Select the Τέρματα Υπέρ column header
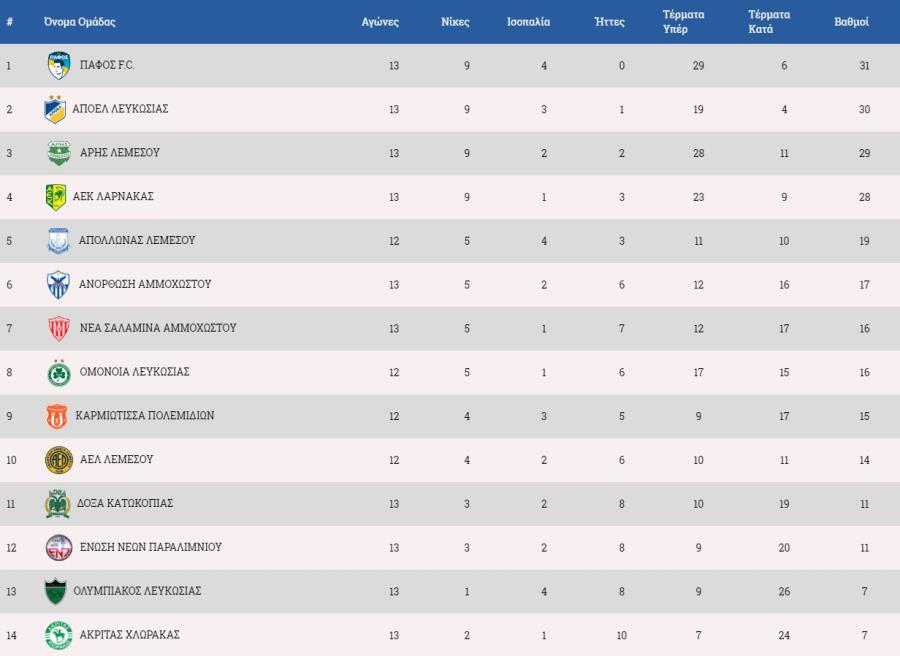 (683, 22)
